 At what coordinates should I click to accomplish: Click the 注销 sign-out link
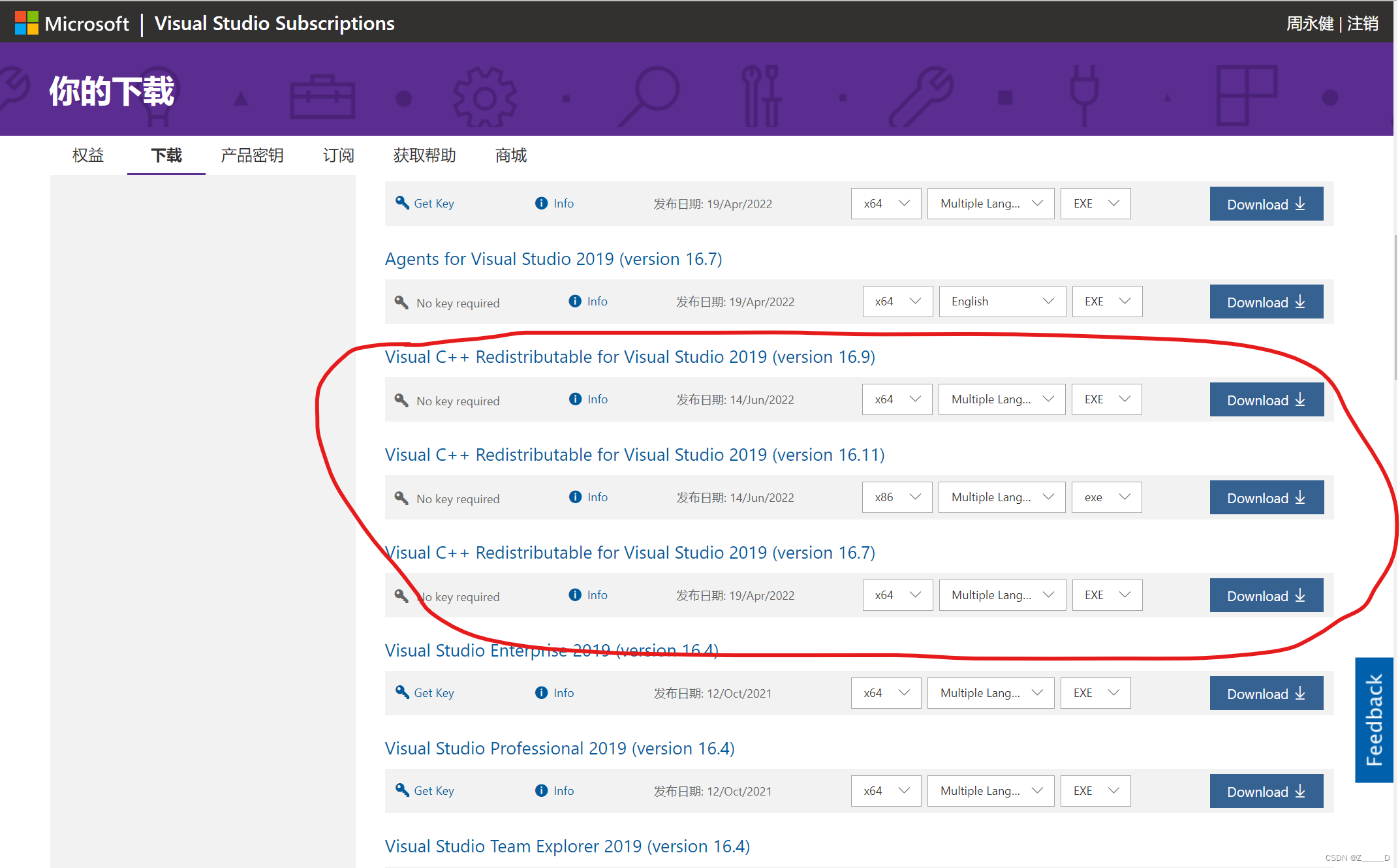(x=1363, y=23)
